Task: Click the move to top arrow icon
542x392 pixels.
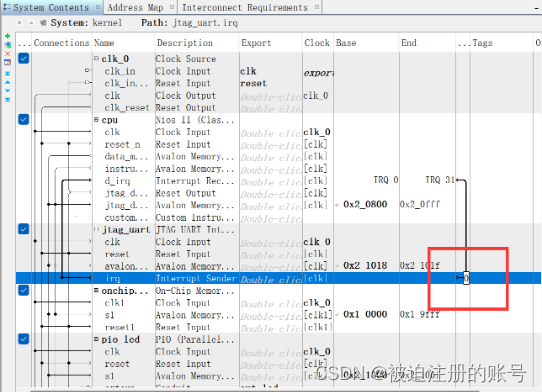Action: tap(7, 74)
